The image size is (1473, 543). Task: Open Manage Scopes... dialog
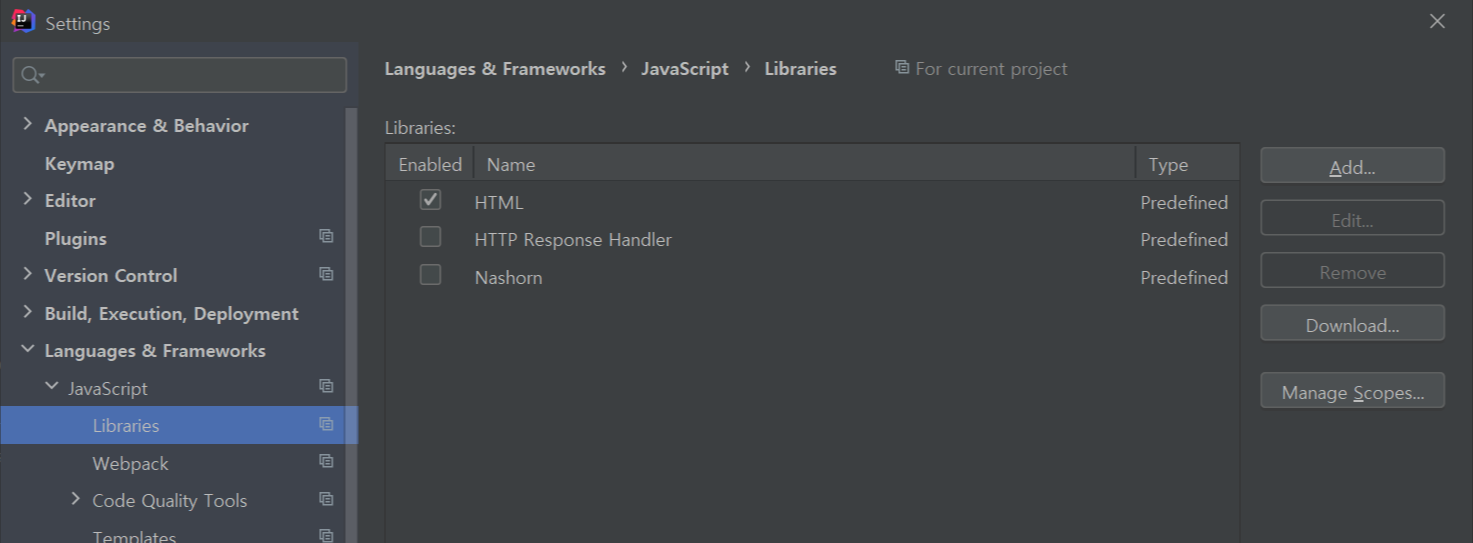click(x=1352, y=391)
